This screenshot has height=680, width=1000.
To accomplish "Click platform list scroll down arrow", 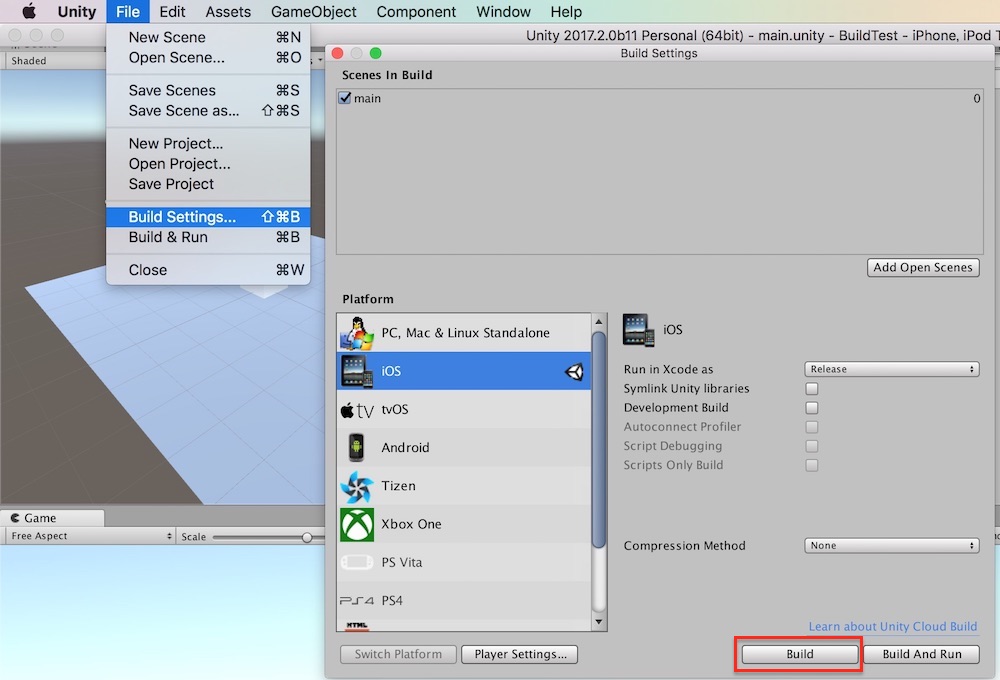I will [x=598, y=622].
